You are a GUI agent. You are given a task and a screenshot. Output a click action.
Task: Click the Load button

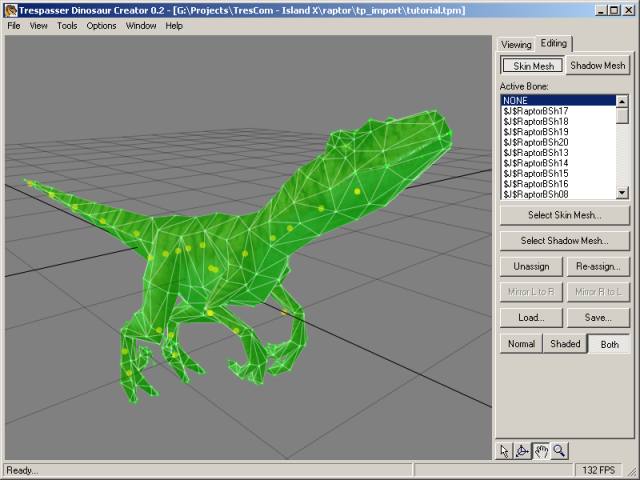(x=531, y=318)
